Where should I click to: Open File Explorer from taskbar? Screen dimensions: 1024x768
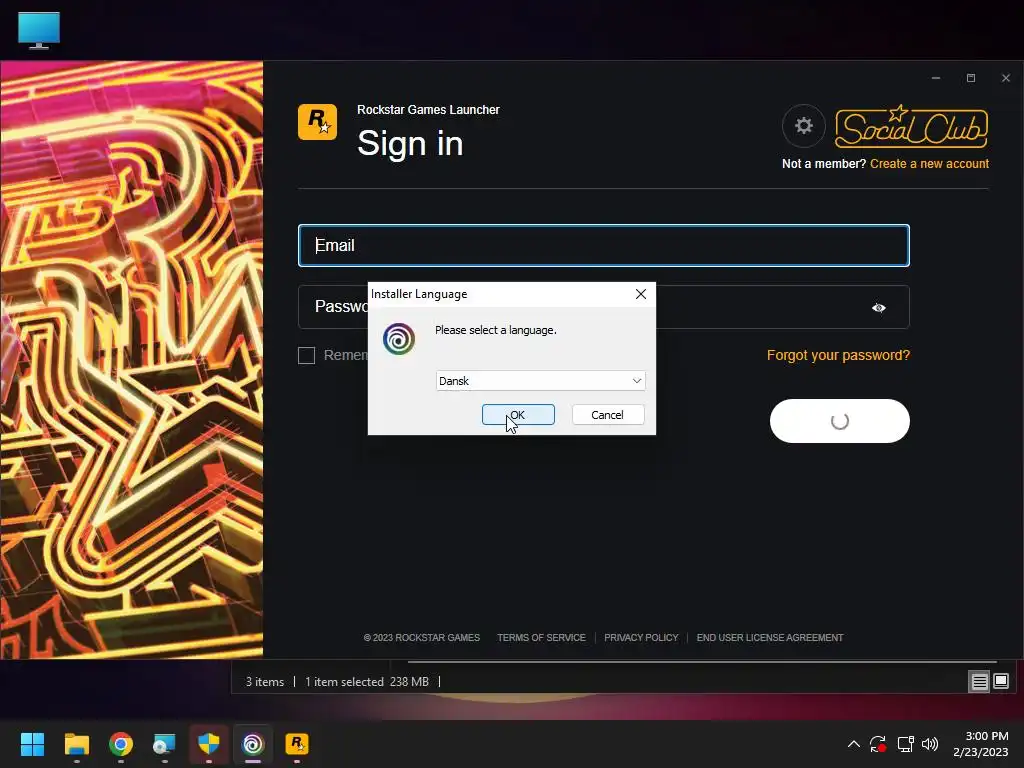point(76,744)
